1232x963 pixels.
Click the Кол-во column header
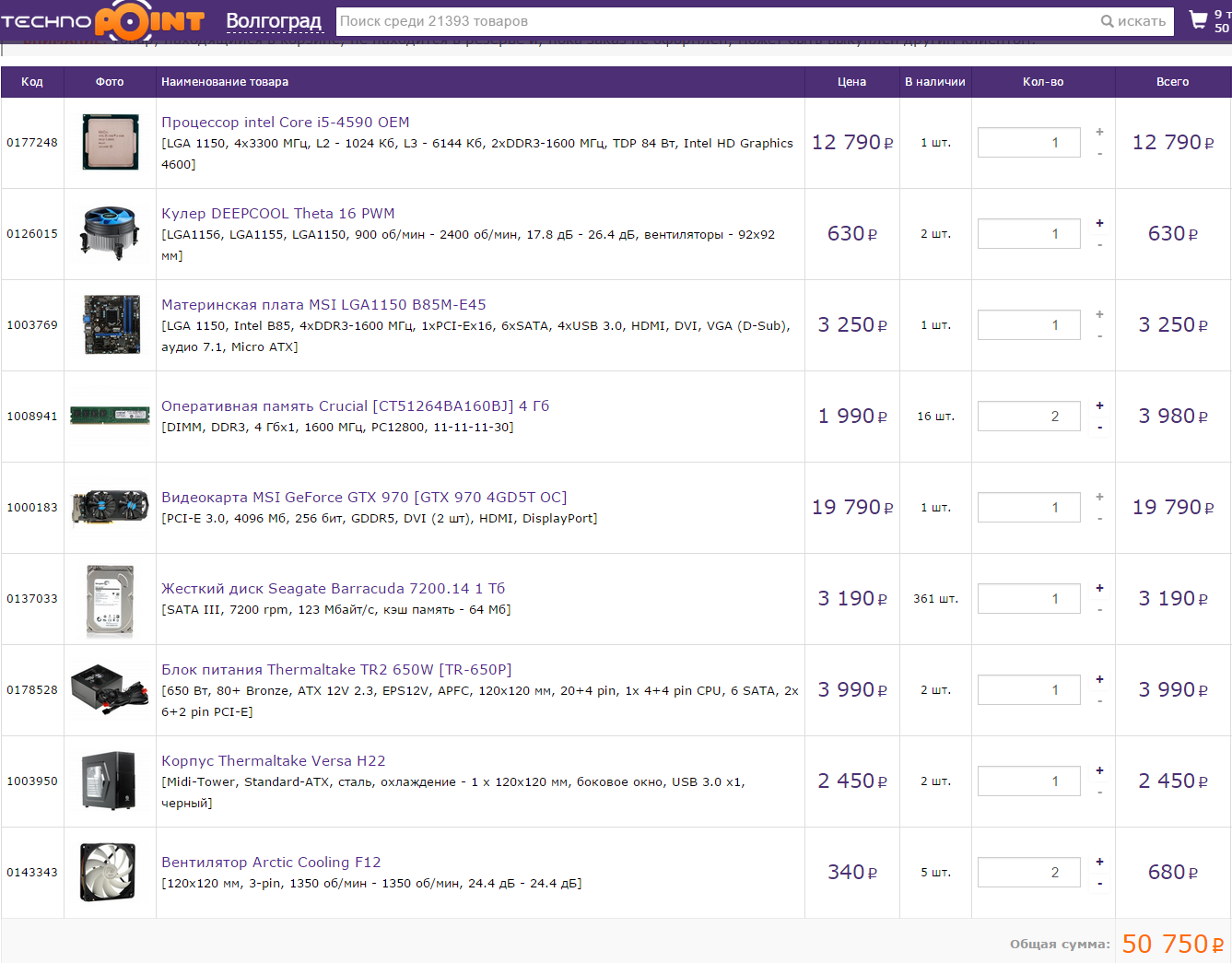[1043, 82]
